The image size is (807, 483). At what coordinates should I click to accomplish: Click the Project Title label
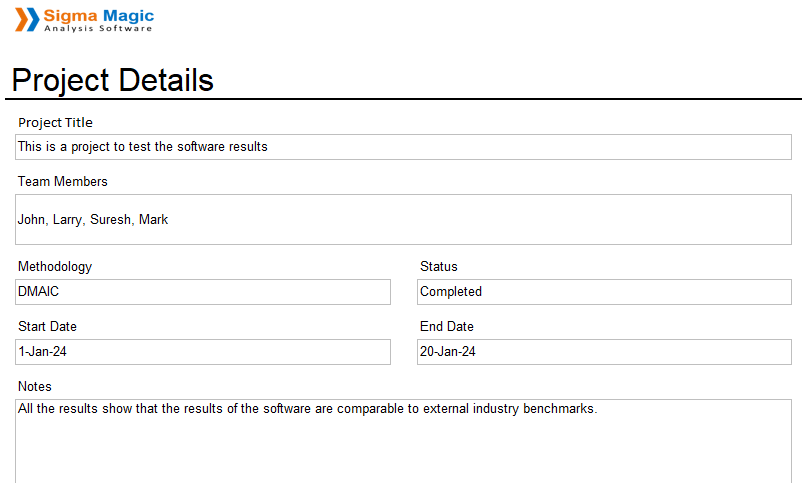point(55,123)
